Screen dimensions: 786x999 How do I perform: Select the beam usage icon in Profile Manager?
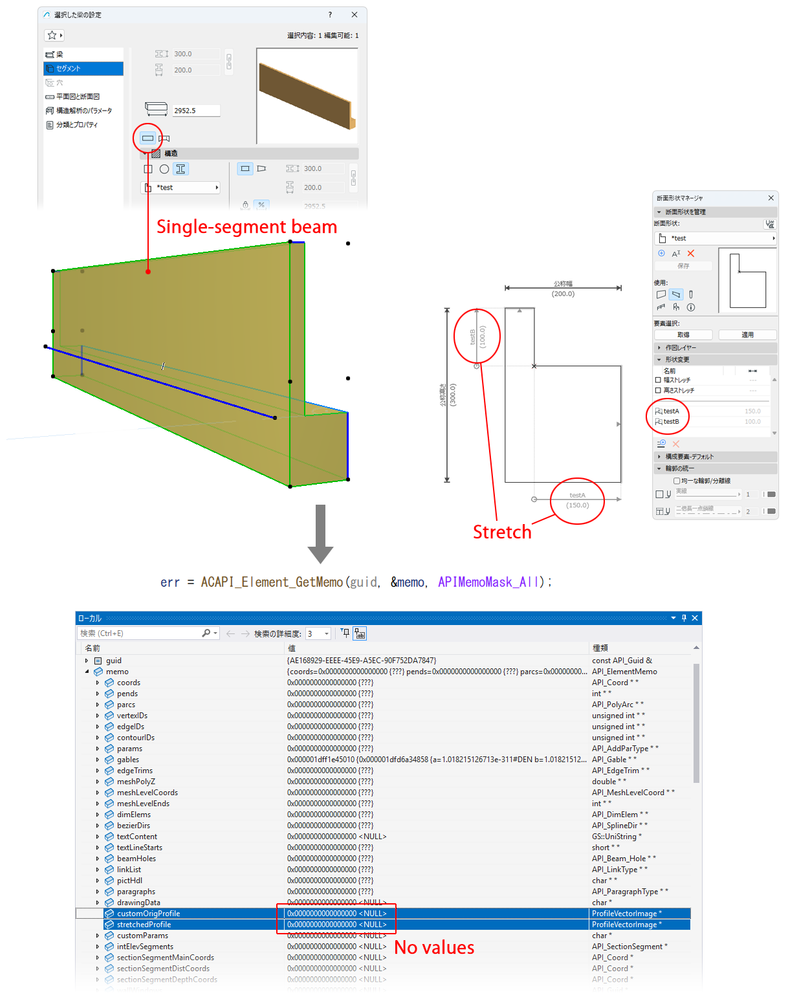676,294
